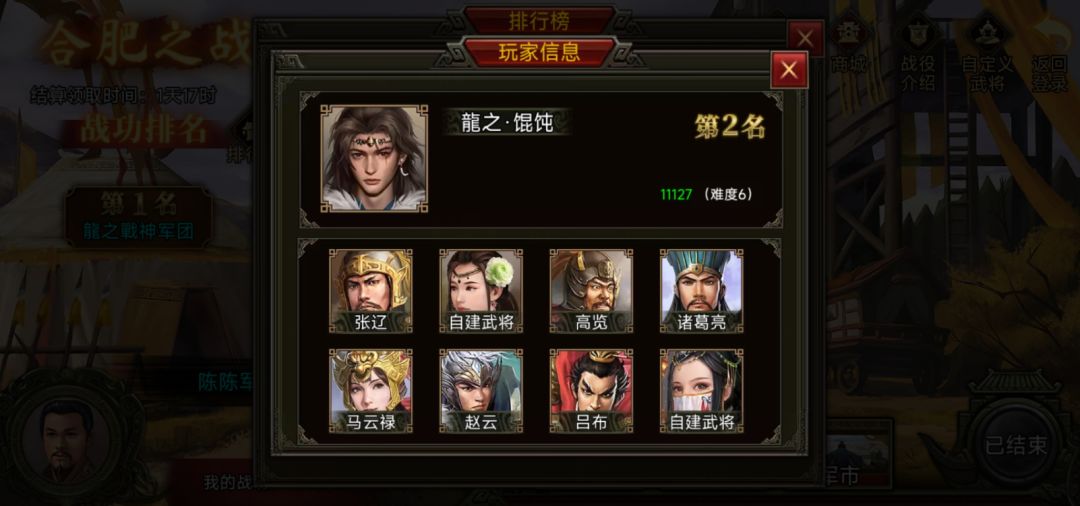This screenshot has height=506, width=1080.
Task: Select the 赵云 general portrait
Action: coord(481,390)
